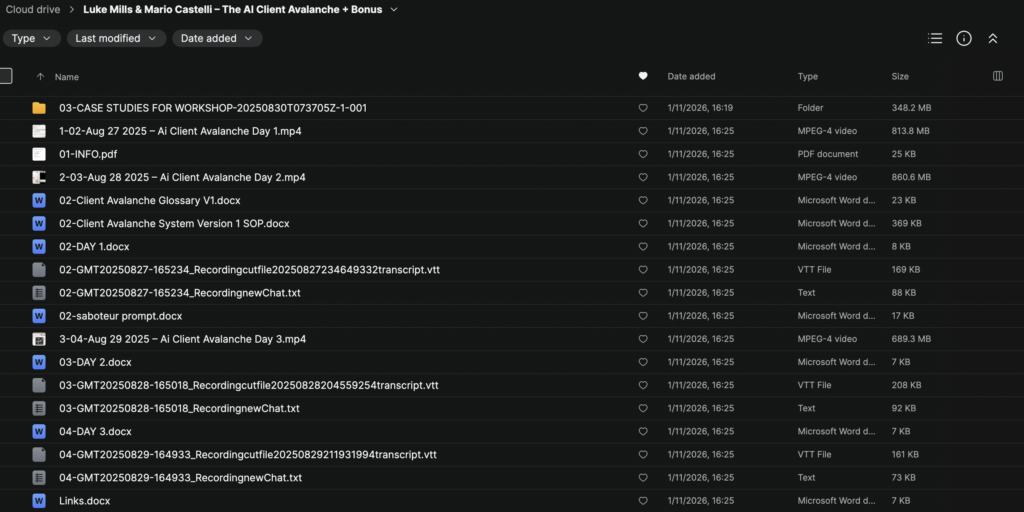Click video thumbnail icon of Day 1.mp4
Image resolution: width=1024 pixels, height=512 pixels.
[x=39, y=131]
